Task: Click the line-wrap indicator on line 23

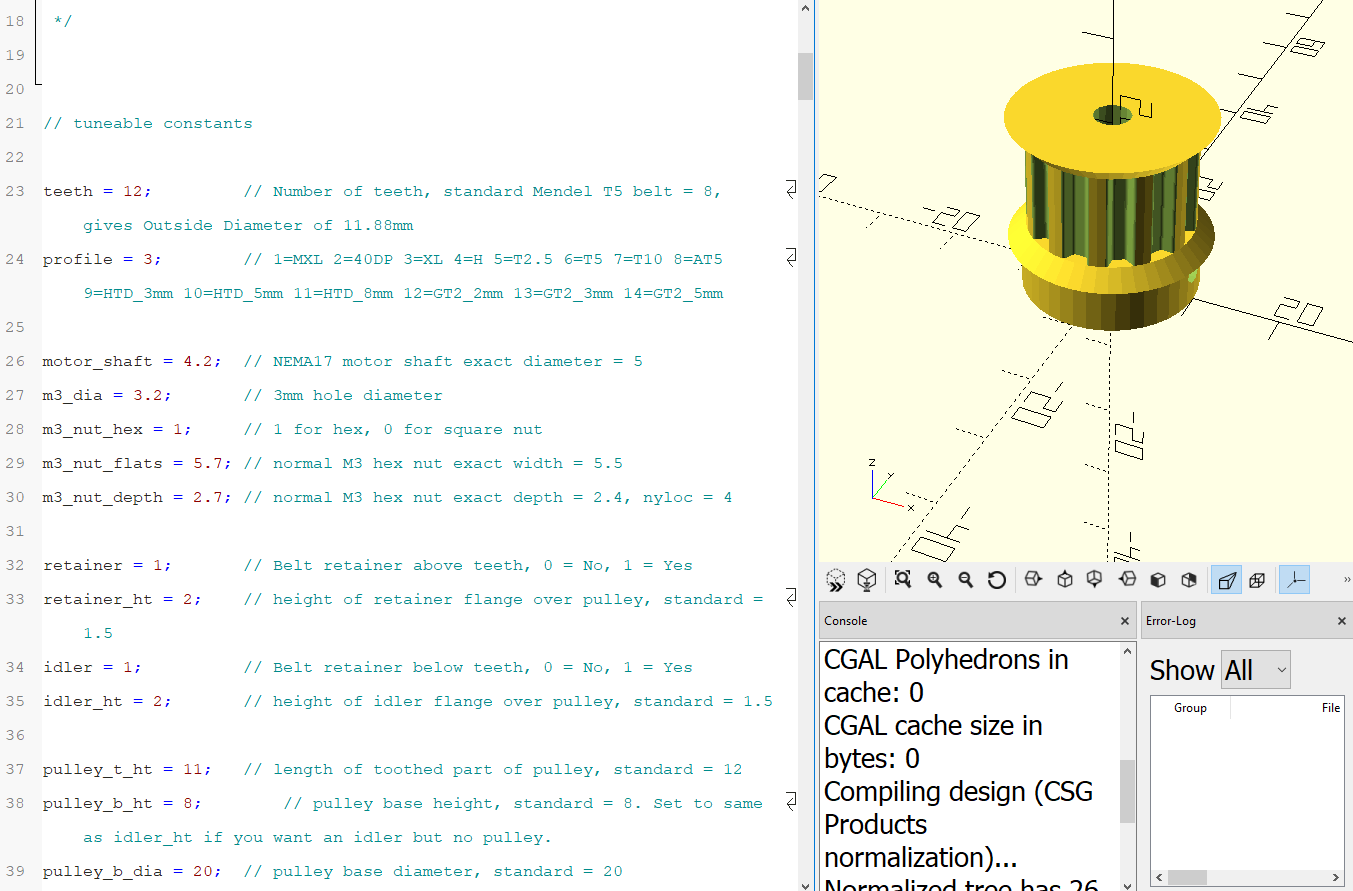Action: click(x=790, y=189)
